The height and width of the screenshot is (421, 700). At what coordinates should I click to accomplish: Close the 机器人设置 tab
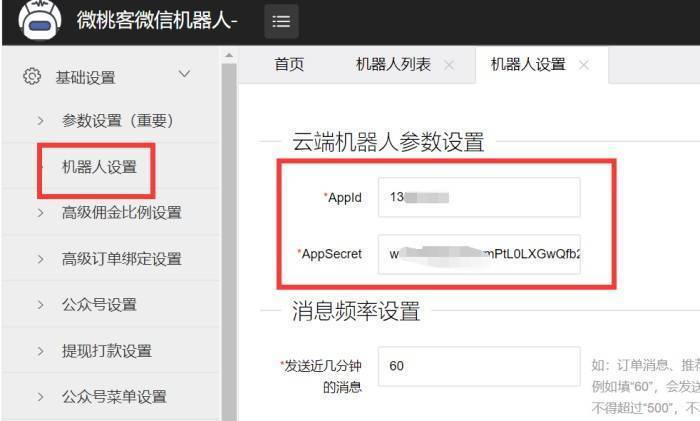coord(583,66)
